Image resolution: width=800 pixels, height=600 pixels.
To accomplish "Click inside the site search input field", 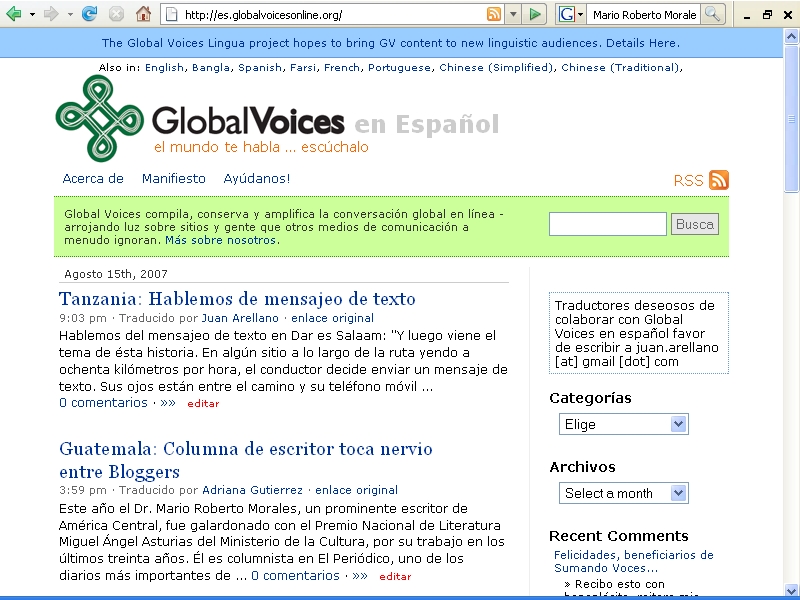I will click(x=606, y=224).
